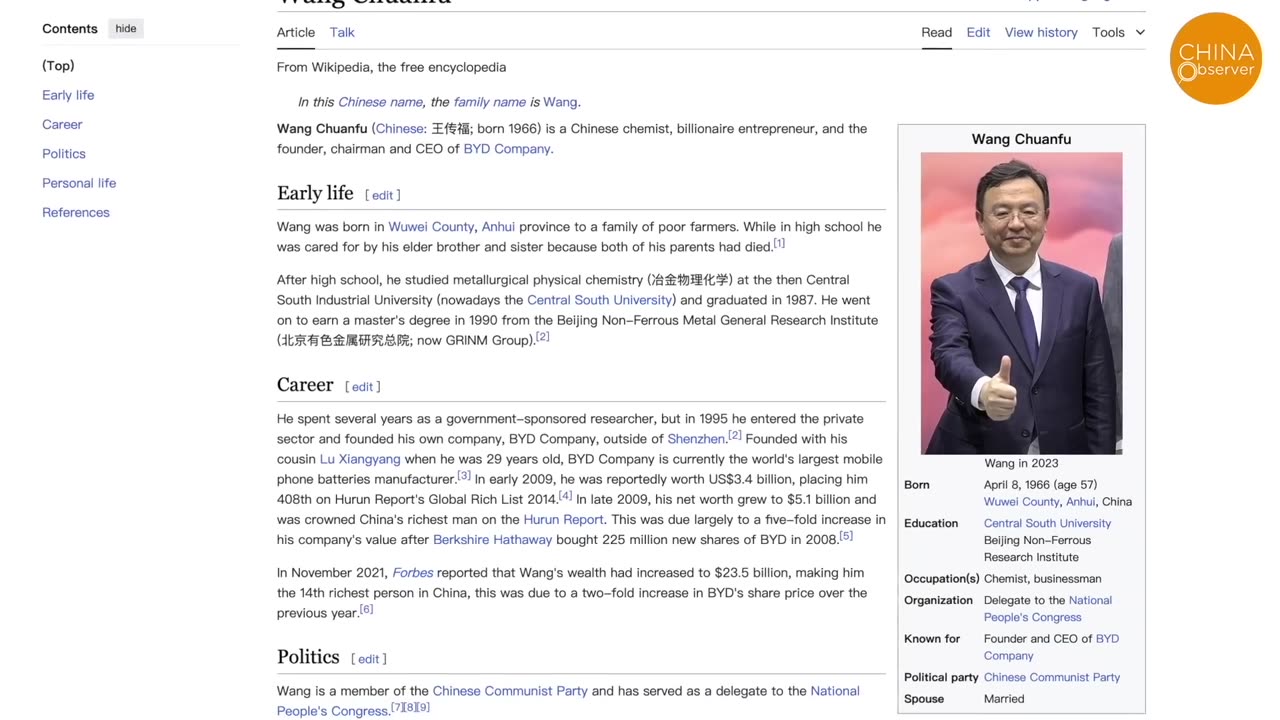Screen dimensions: 1280x720
Task: Open Chinese Communist Party link in Politics section
Action: pyautogui.click(x=510, y=691)
